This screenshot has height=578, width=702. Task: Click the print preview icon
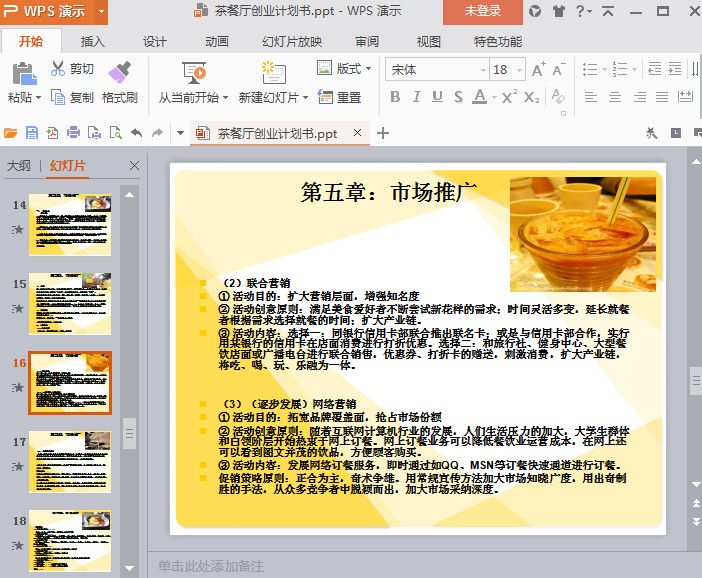(x=116, y=133)
